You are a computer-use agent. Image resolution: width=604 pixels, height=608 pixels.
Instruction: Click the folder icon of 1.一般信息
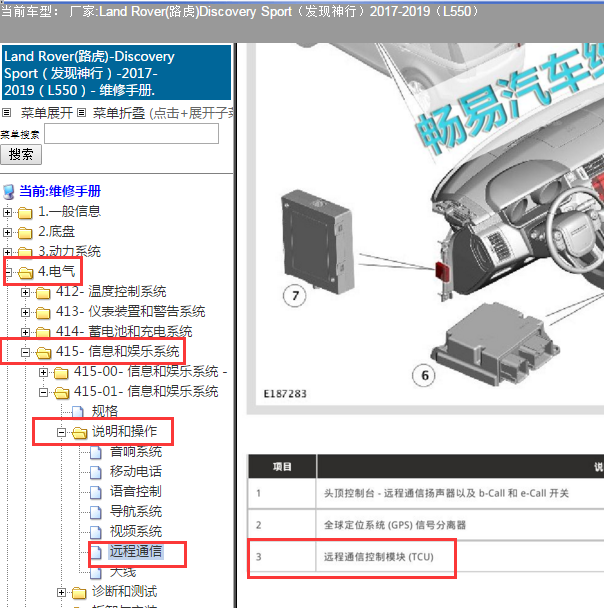pos(25,212)
